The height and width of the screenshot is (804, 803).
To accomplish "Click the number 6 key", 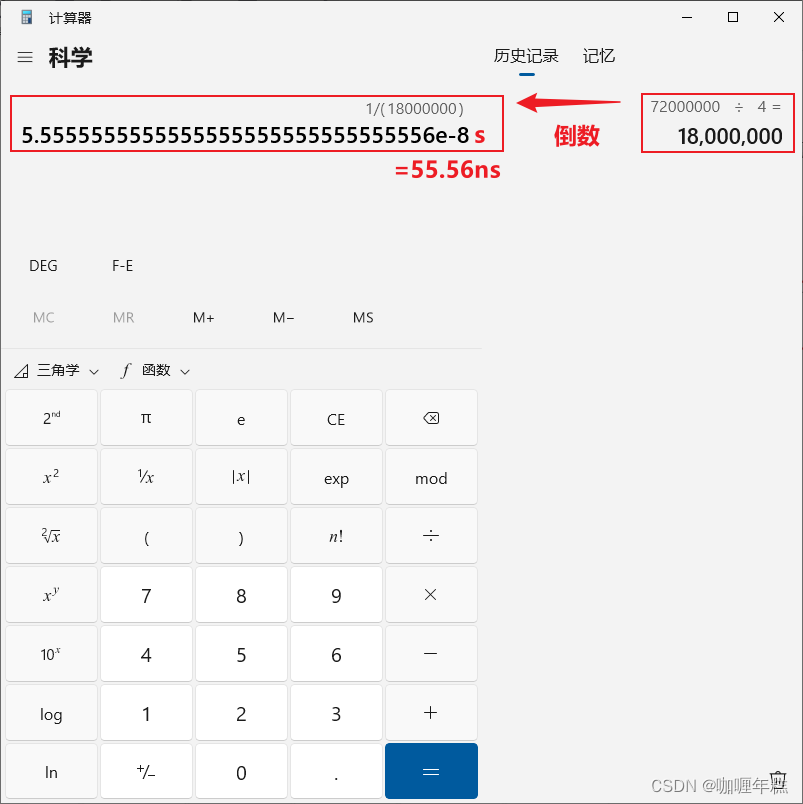I will 336,654.
